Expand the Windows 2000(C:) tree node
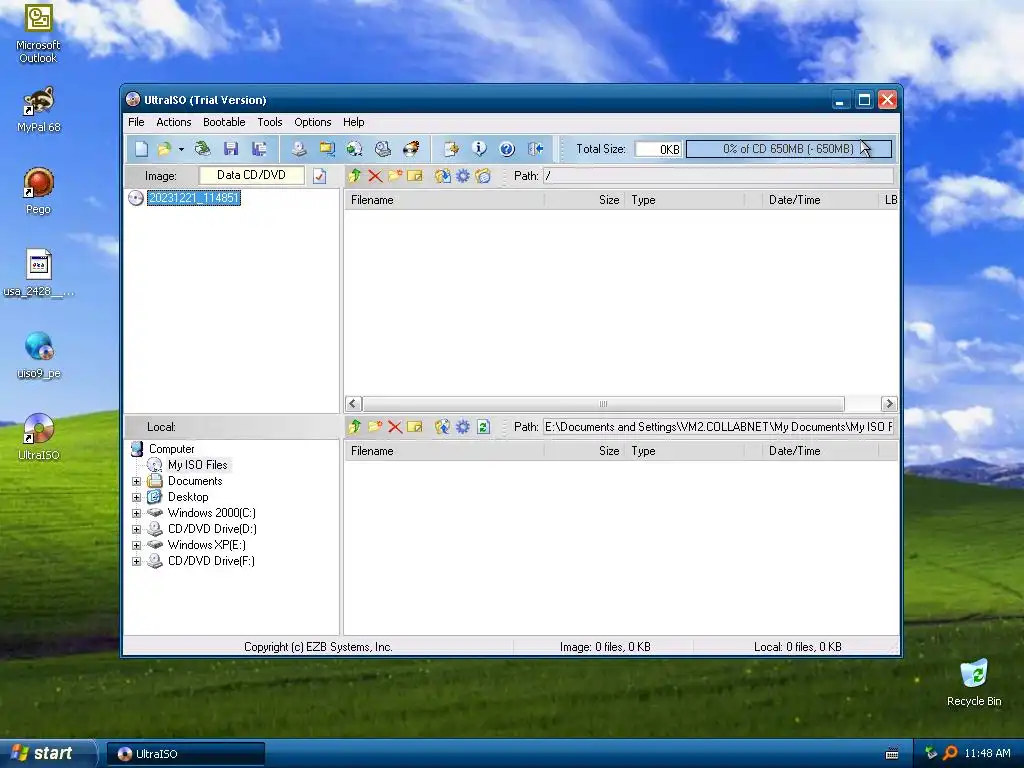The image size is (1024, 768). click(136, 513)
